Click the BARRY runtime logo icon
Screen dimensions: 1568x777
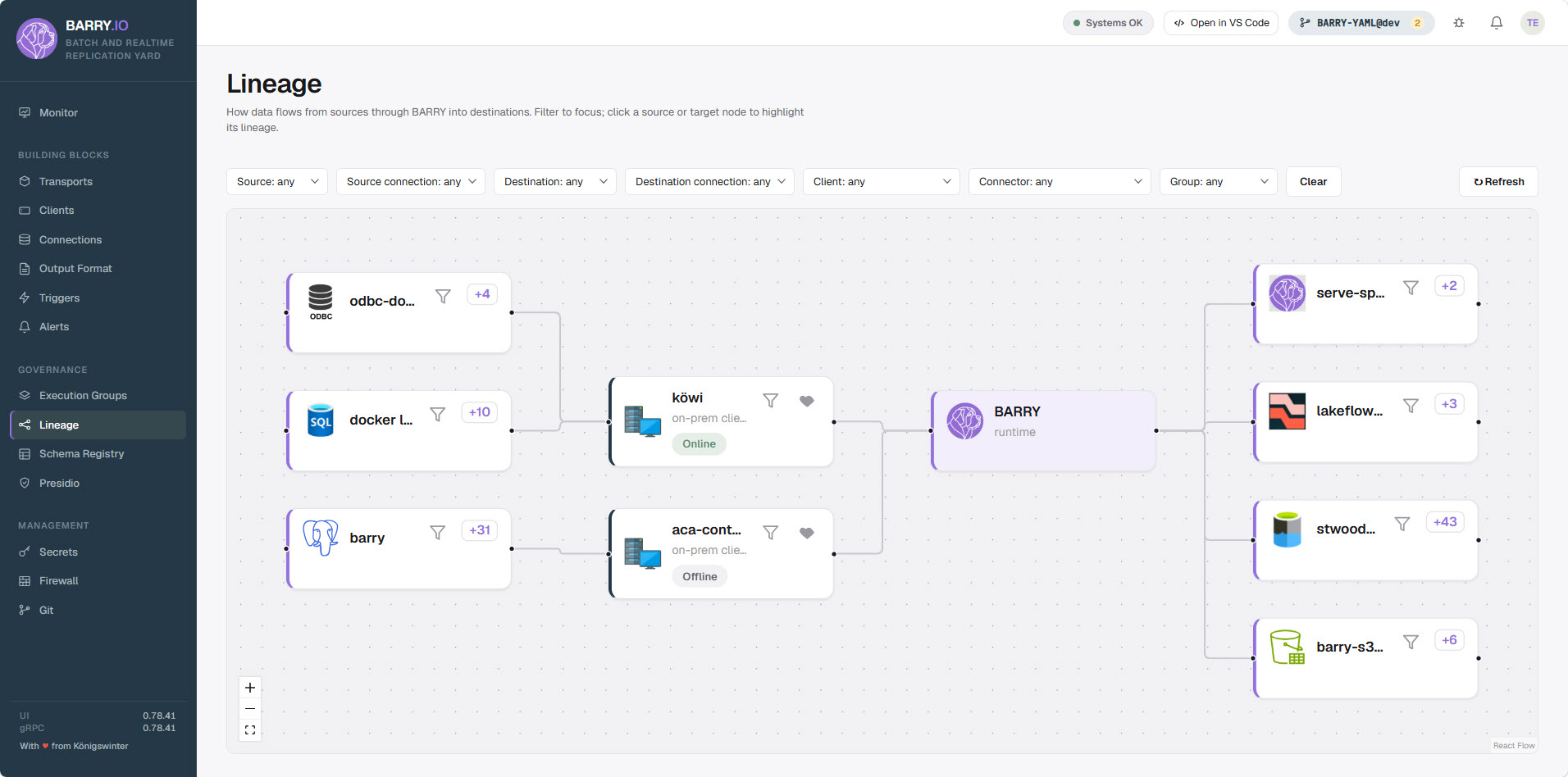click(x=965, y=421)
